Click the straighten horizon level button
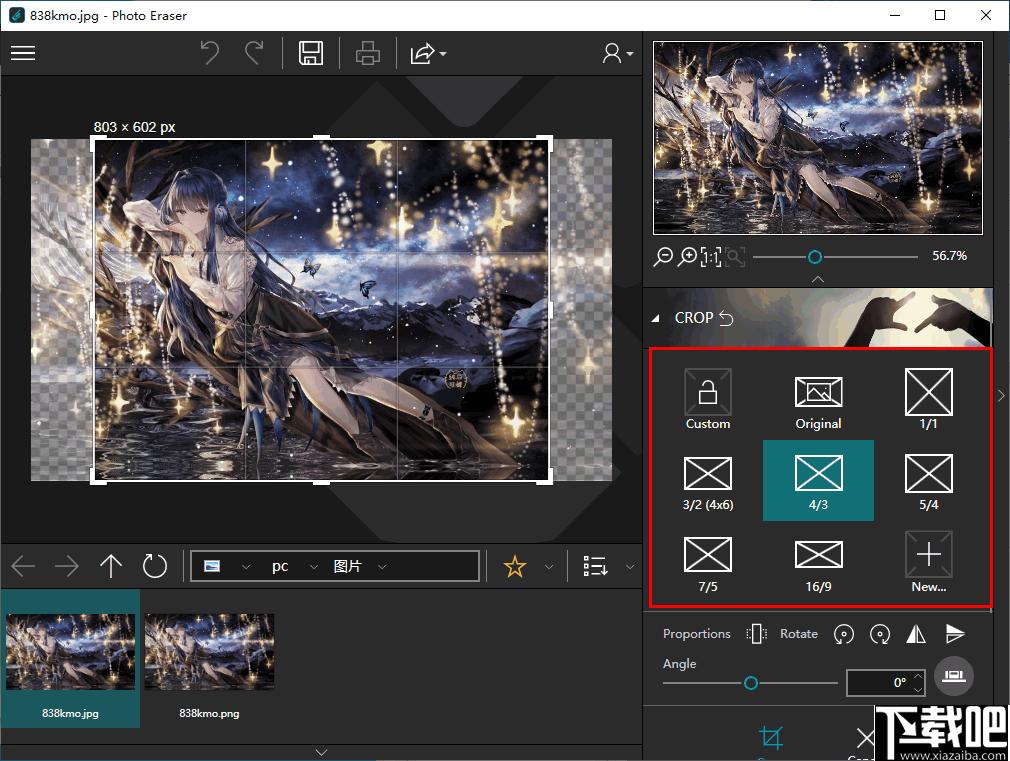Screen dimensions: 1010x761 (954, 676)
